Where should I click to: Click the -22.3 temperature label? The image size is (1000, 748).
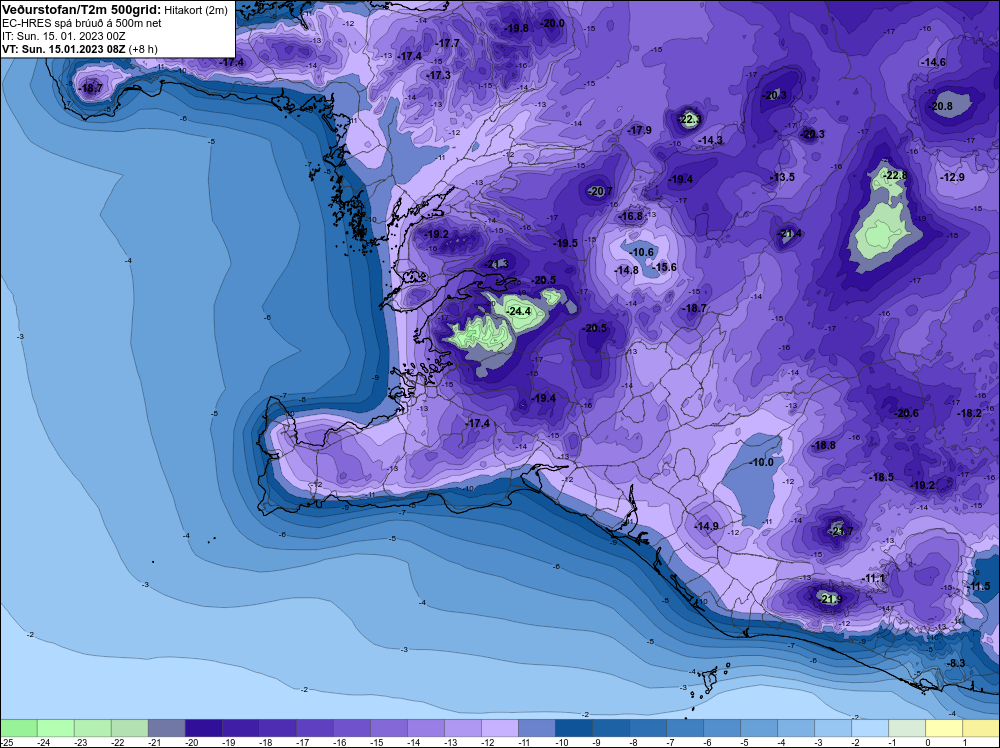(x=689, y=119)
